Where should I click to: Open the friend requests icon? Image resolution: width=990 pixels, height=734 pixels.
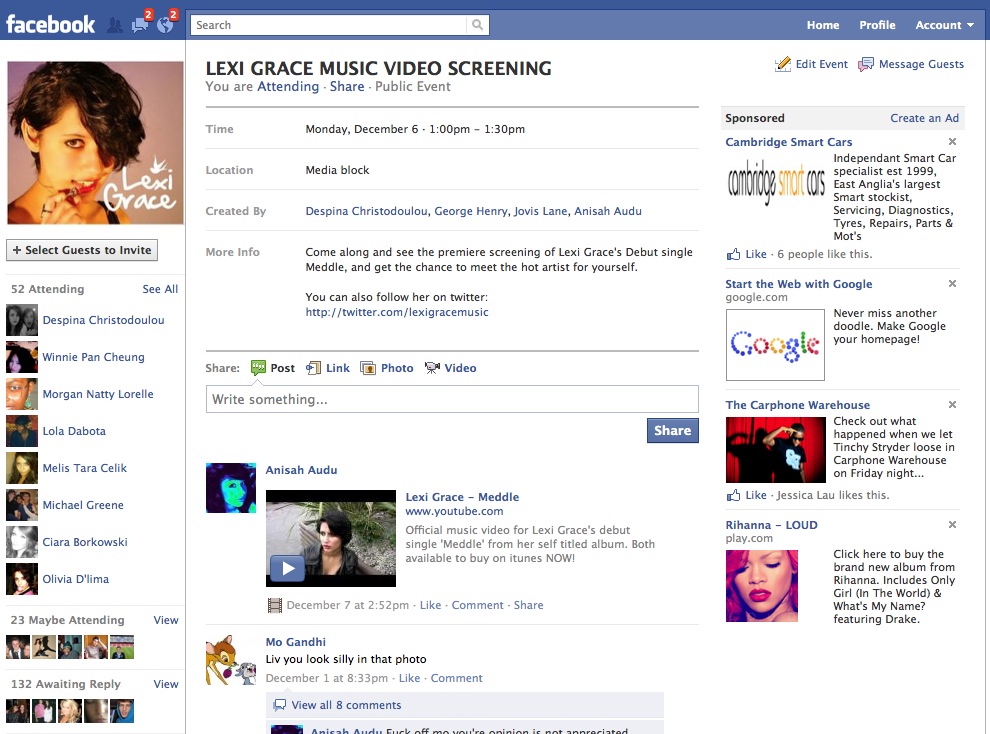tap(115, 25)
